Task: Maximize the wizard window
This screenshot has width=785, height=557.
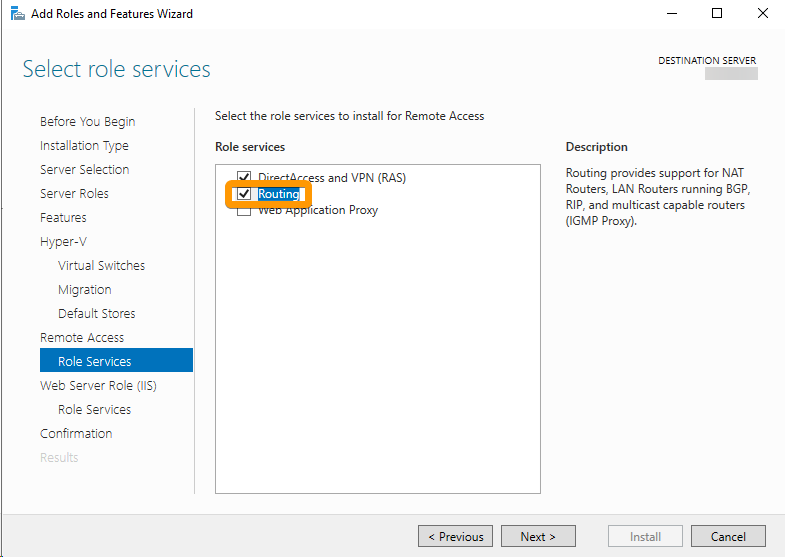Action: pyautogui.click(x=717, y=14)
